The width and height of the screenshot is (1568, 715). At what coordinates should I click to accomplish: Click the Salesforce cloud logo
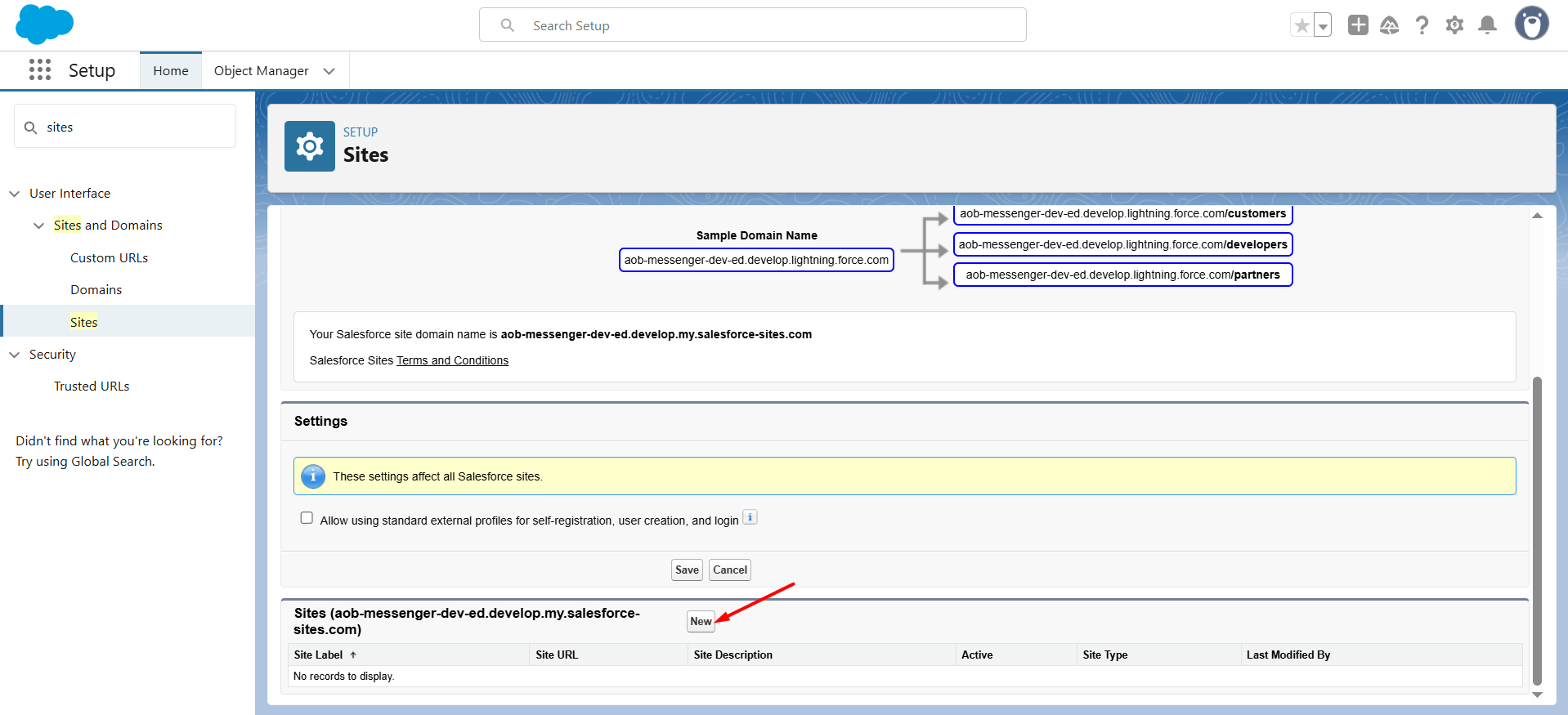pos(44,24)
